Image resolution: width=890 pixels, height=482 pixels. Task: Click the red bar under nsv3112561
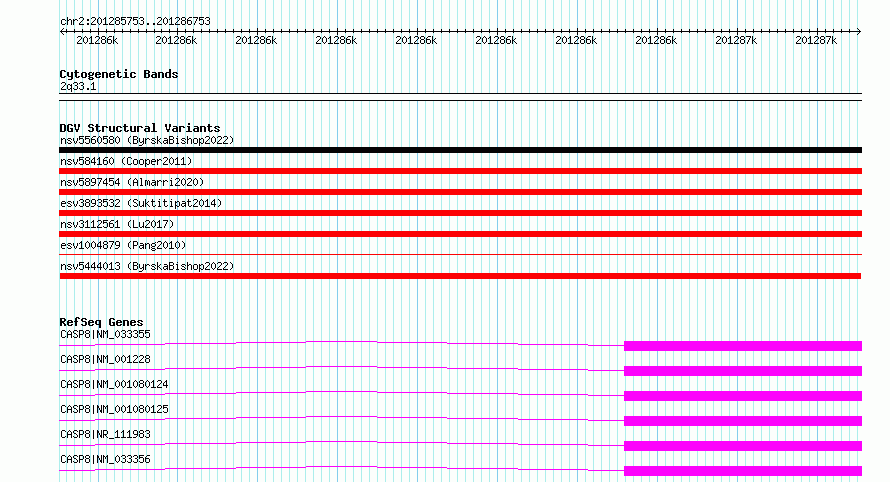(x=460, y=234)
